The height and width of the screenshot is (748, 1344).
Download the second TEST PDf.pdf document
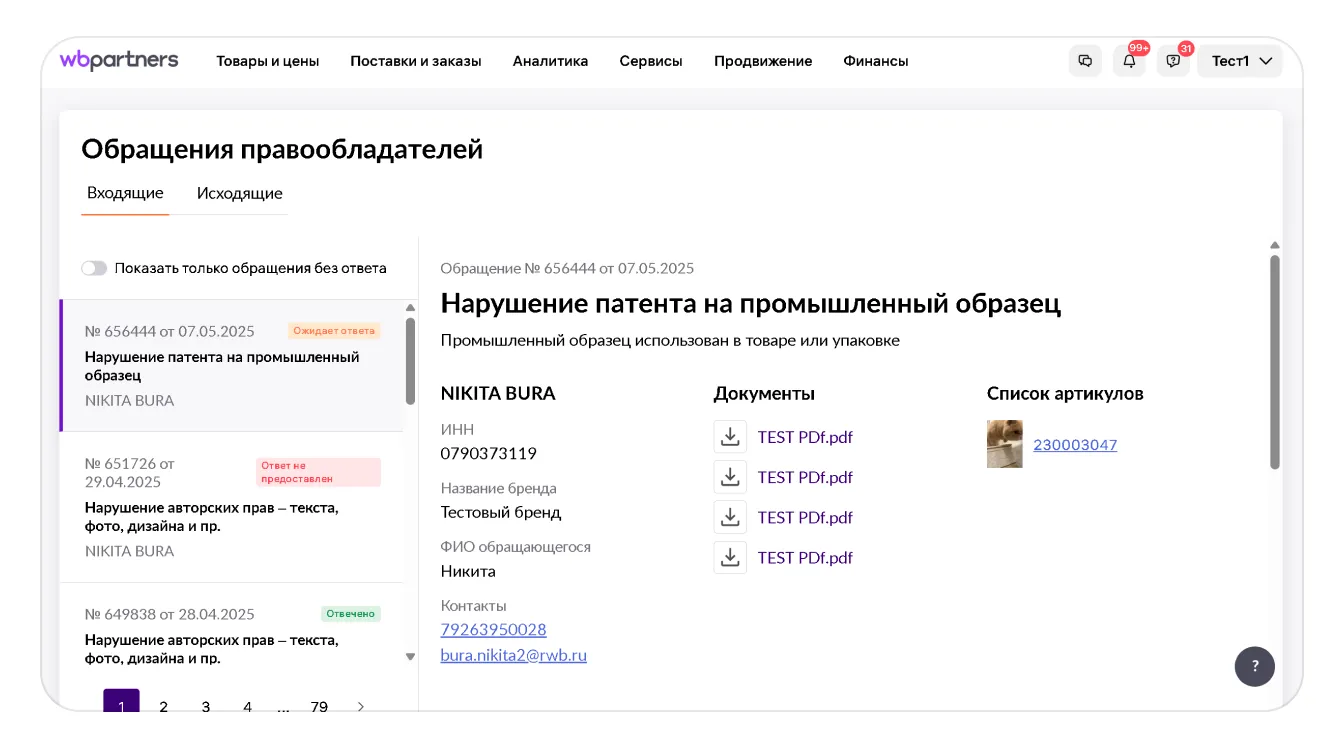tap(730, 477)
